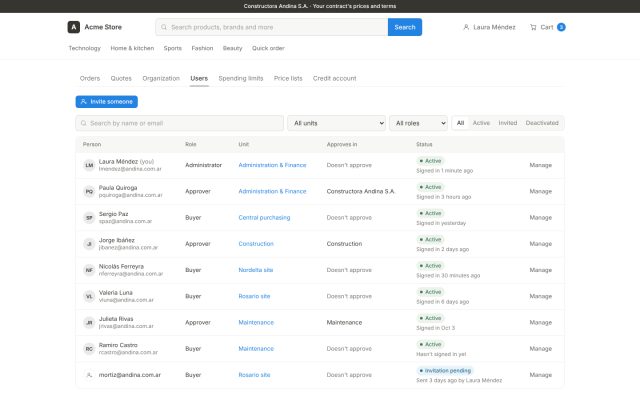
Task: Open the Quotes tab
Action: (121, 78)
